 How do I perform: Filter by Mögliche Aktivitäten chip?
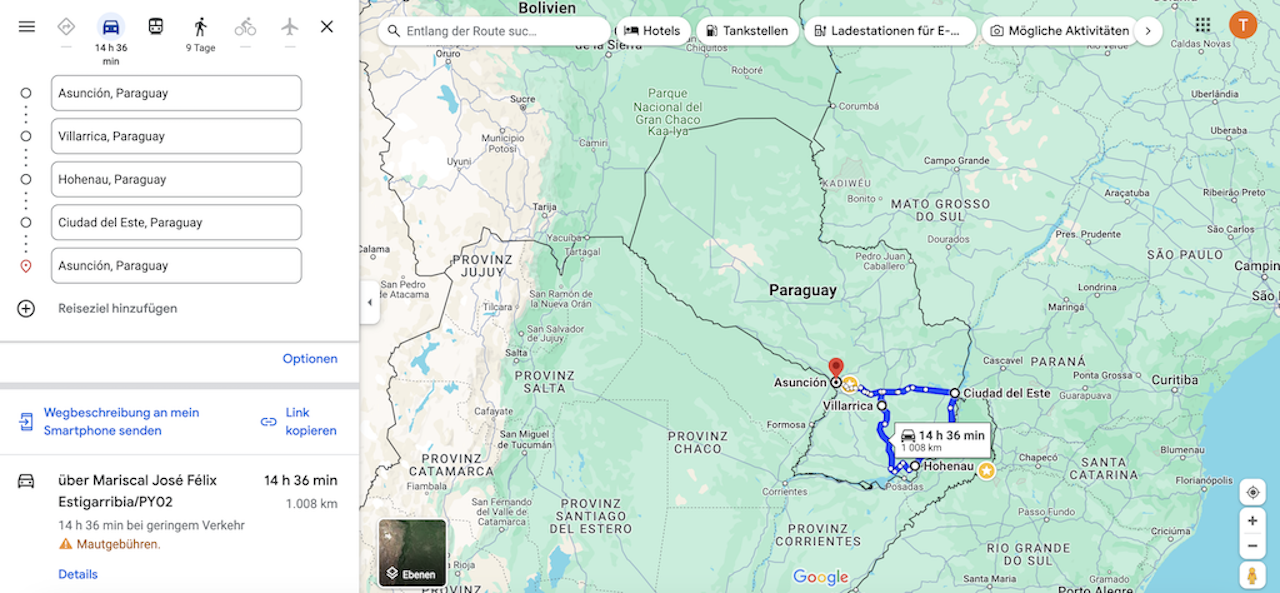pos(1059,31)
